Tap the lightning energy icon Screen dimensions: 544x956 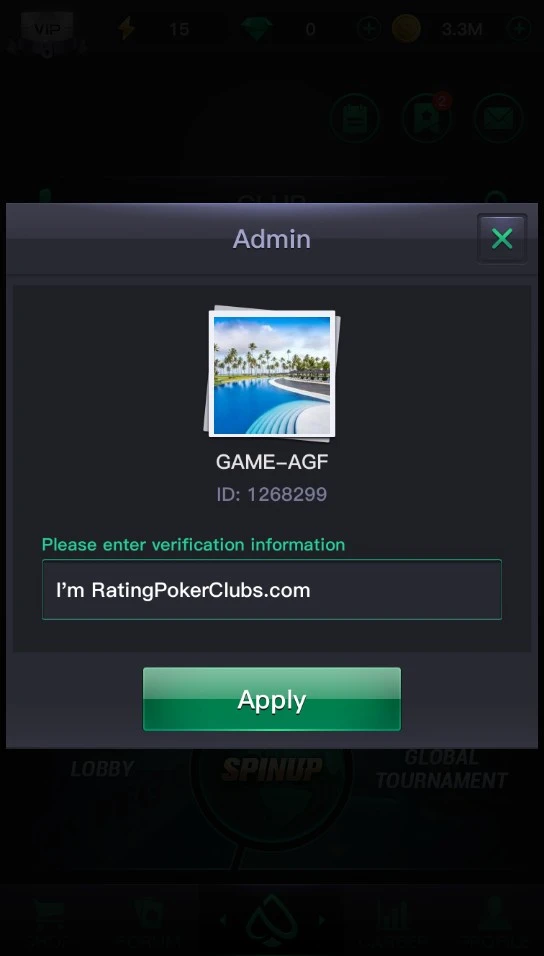[127, 28]
